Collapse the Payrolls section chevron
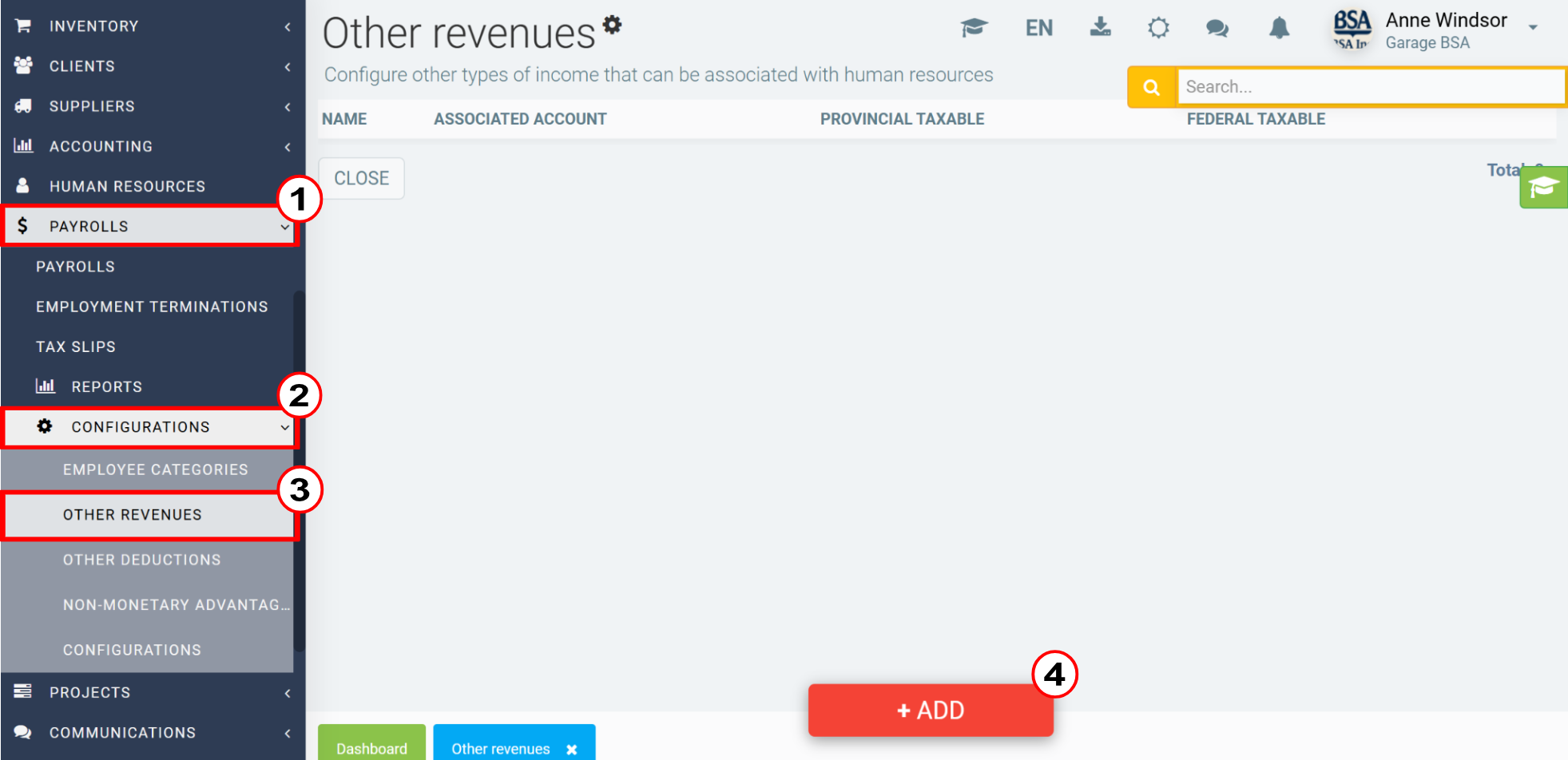This screenshot has height=760, width=1568. (285, 227)
